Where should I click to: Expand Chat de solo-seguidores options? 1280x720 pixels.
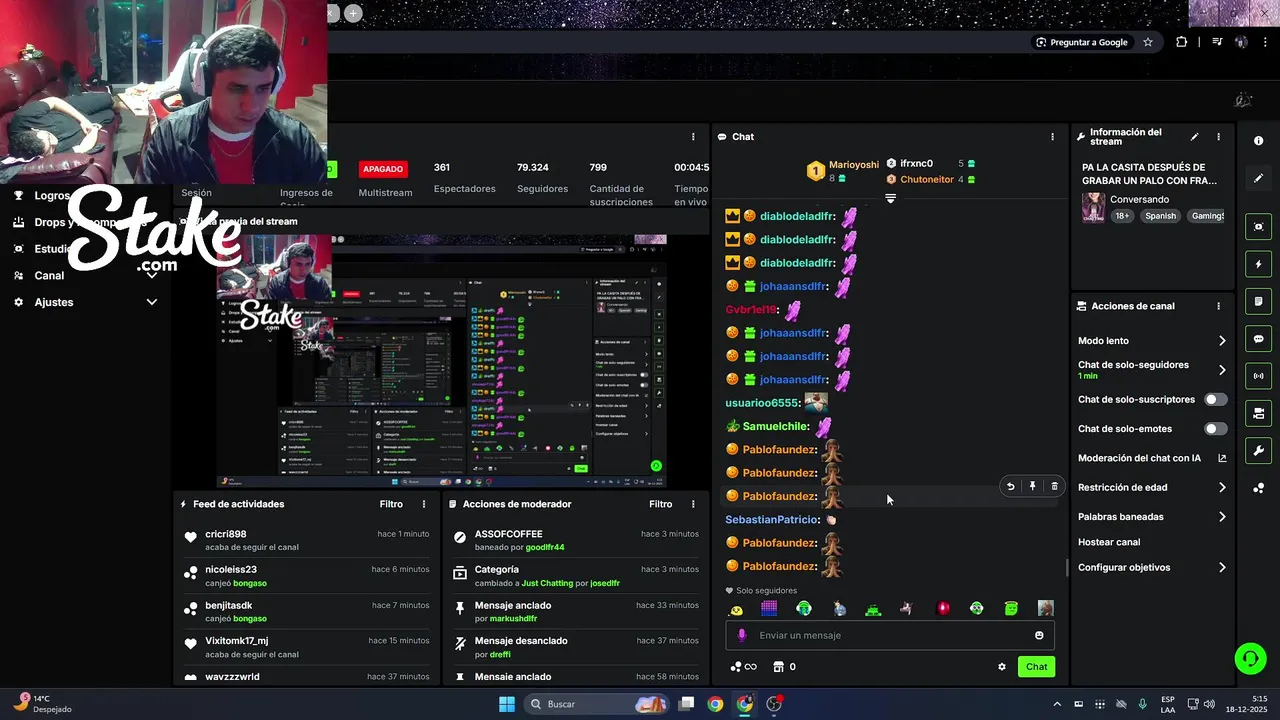click(1222, 370)
